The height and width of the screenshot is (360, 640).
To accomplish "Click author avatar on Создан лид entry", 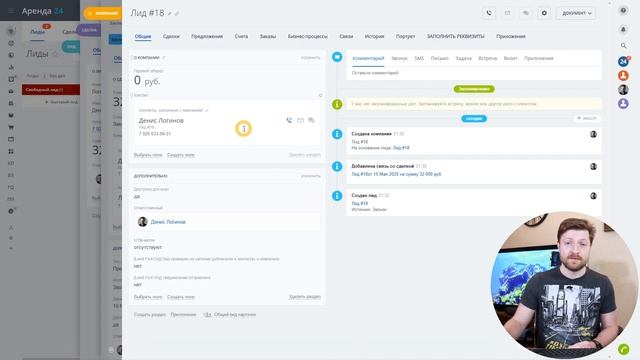I will 593,196.
